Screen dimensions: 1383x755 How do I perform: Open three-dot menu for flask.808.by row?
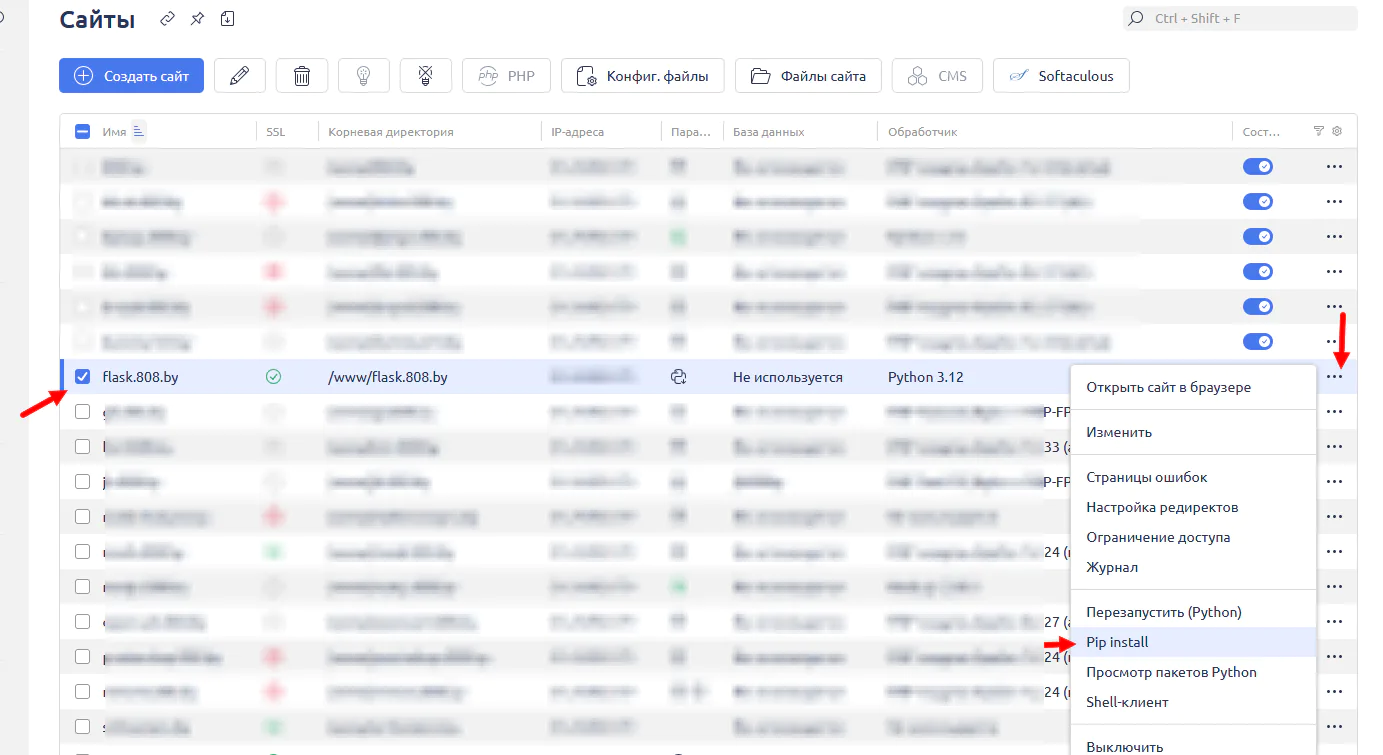pos(1334,377)
